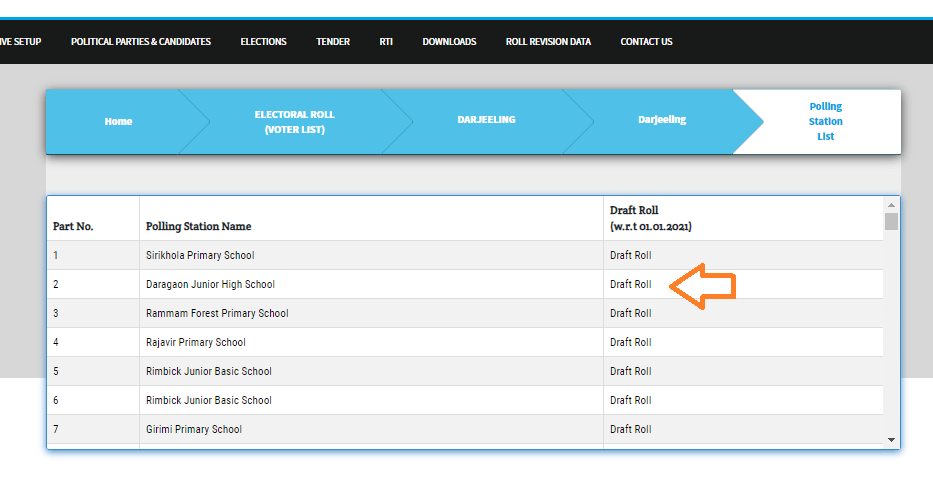The width and height of the screenshot is (933, 495).
Task: Select part number 7 cell
Action: (x=93, y=429)
